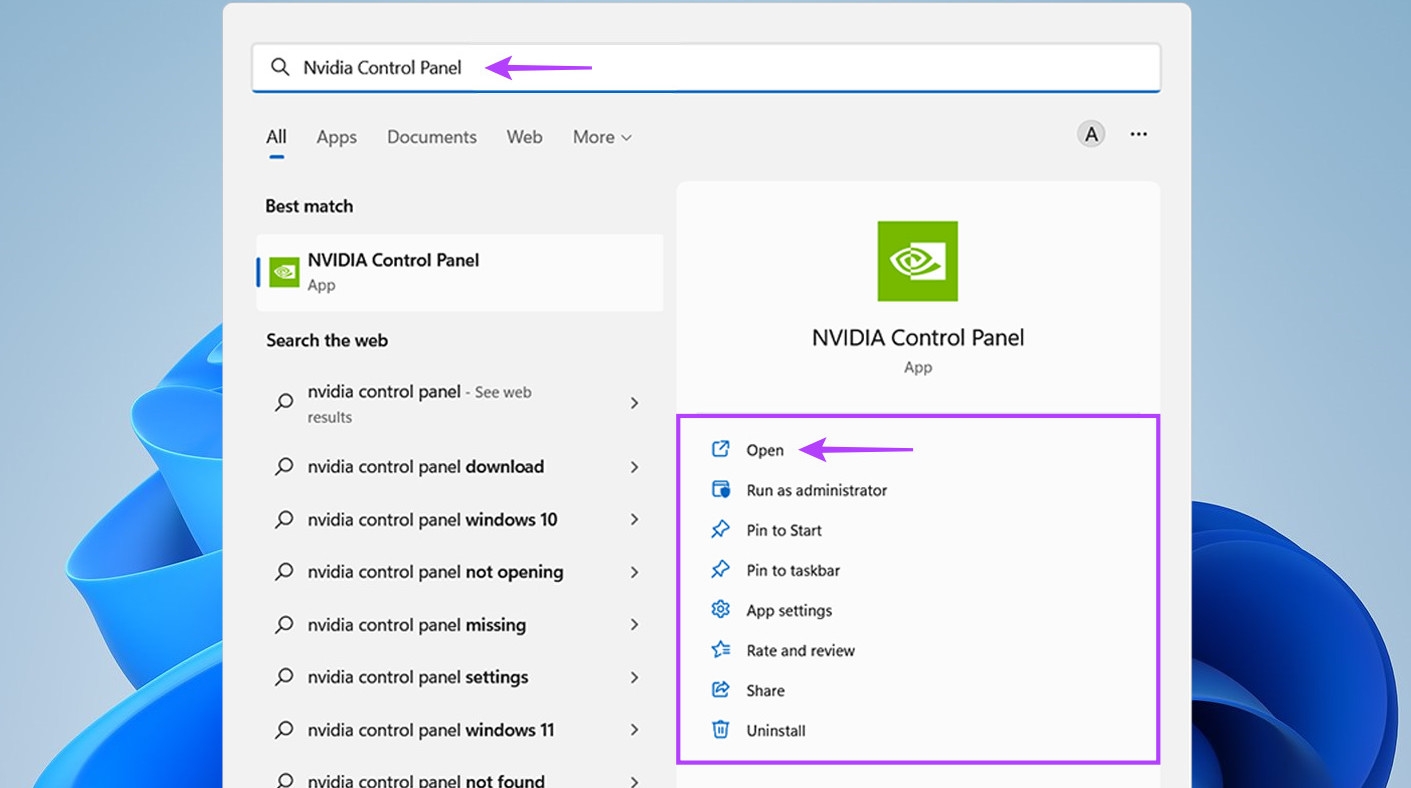Image resolution: width=1411 pixels, height=788 pixels.
Task: Click the Uninstall trash icon
Action: (720, 730)
